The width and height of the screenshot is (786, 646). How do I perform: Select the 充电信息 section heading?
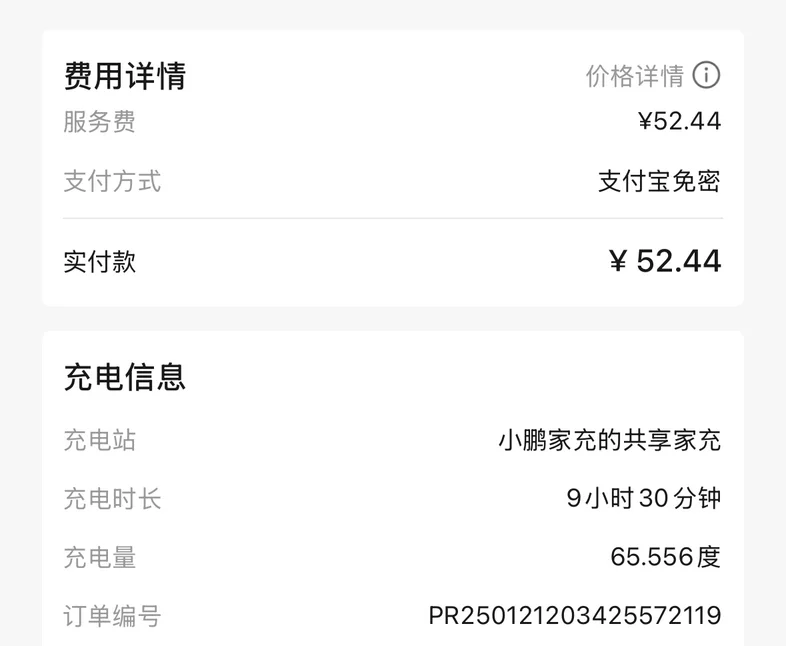[125, 377]
